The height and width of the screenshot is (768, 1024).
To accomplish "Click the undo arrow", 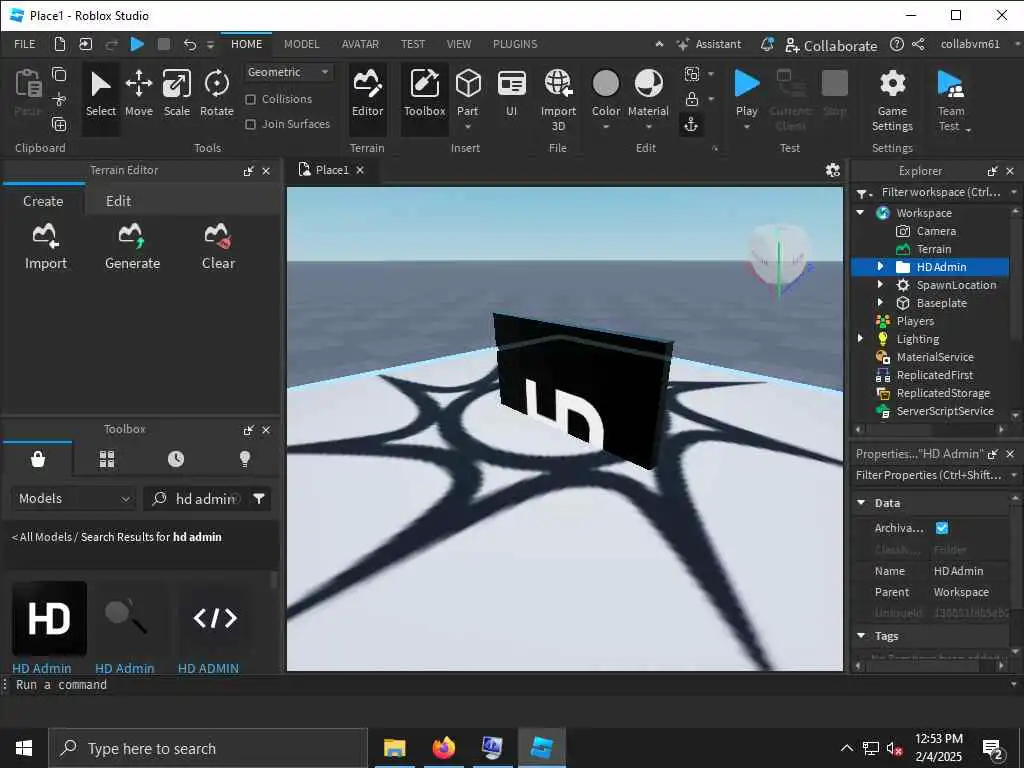I will click(189, 44).
